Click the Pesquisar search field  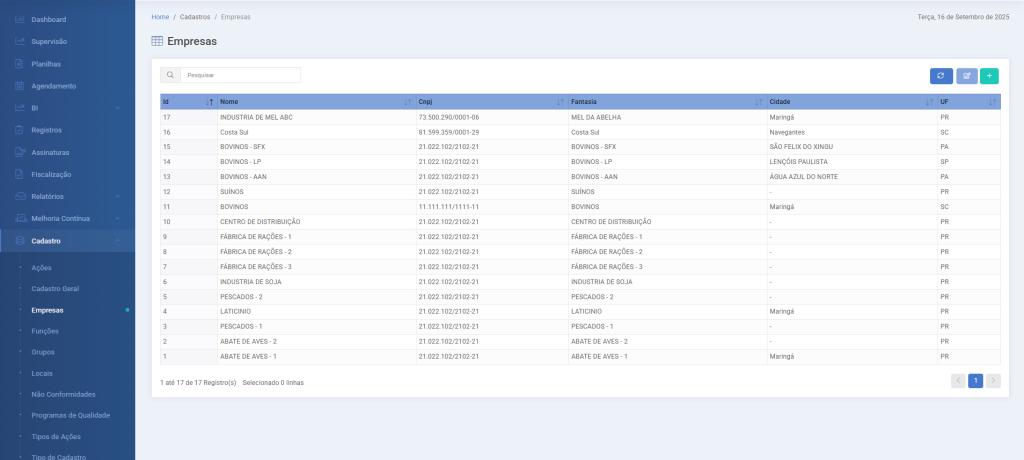[240, 75]
